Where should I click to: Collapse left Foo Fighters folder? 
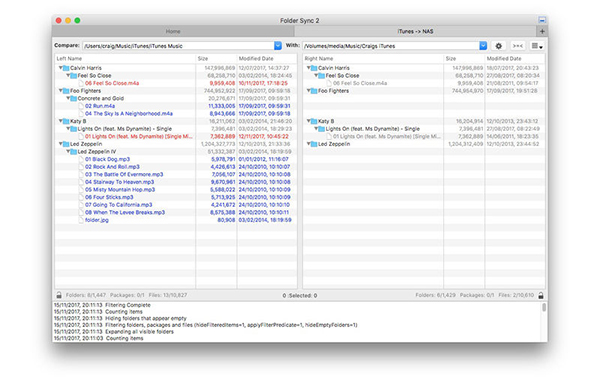60,91
